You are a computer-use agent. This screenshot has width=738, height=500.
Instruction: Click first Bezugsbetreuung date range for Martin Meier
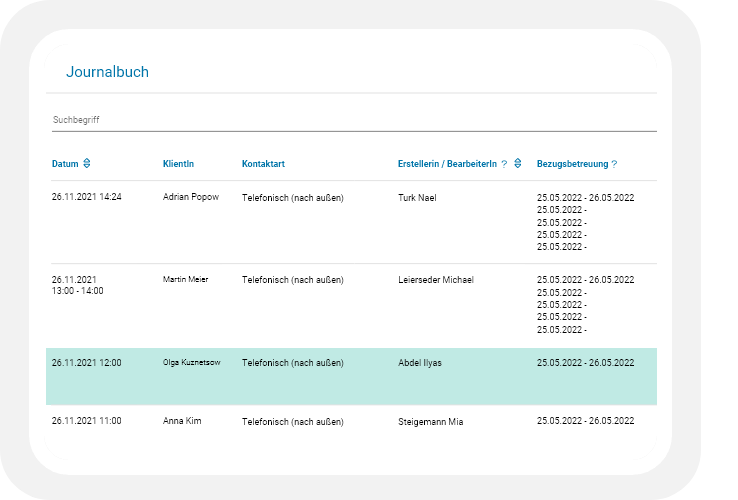pyautogui.click(x=586, y=280)
